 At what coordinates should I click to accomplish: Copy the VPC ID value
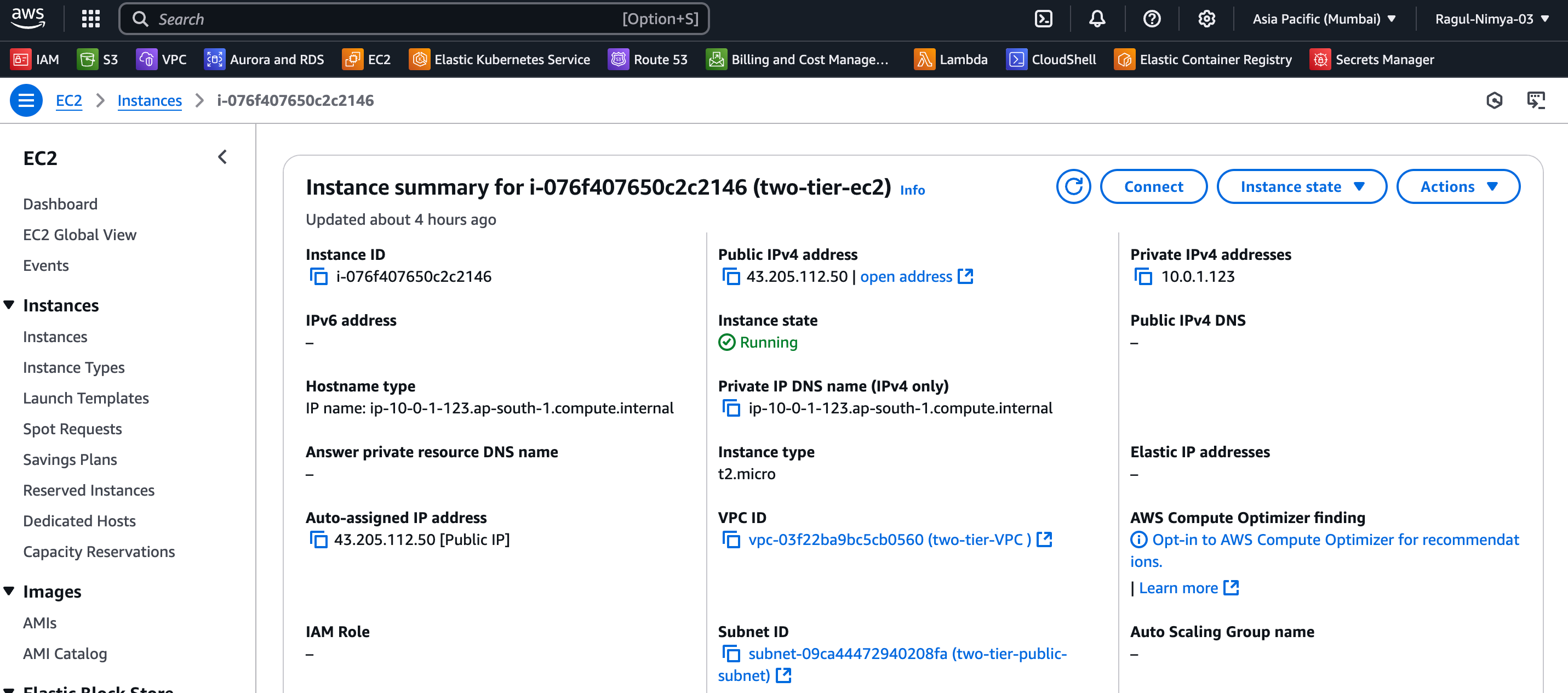coord(730,539)
